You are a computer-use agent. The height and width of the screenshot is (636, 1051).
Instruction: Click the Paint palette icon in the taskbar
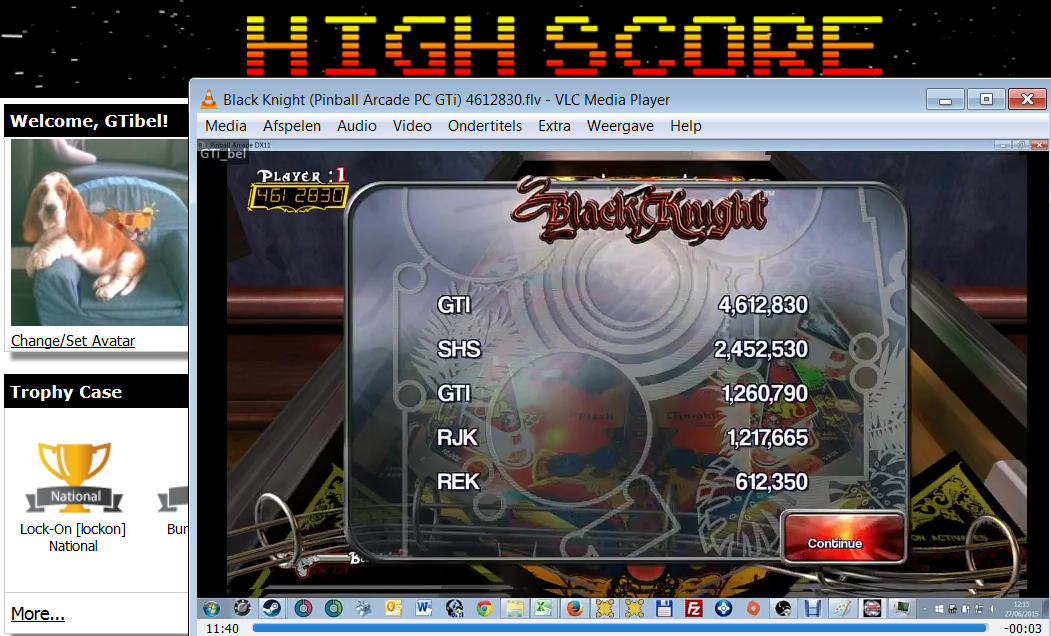(843, 608)
